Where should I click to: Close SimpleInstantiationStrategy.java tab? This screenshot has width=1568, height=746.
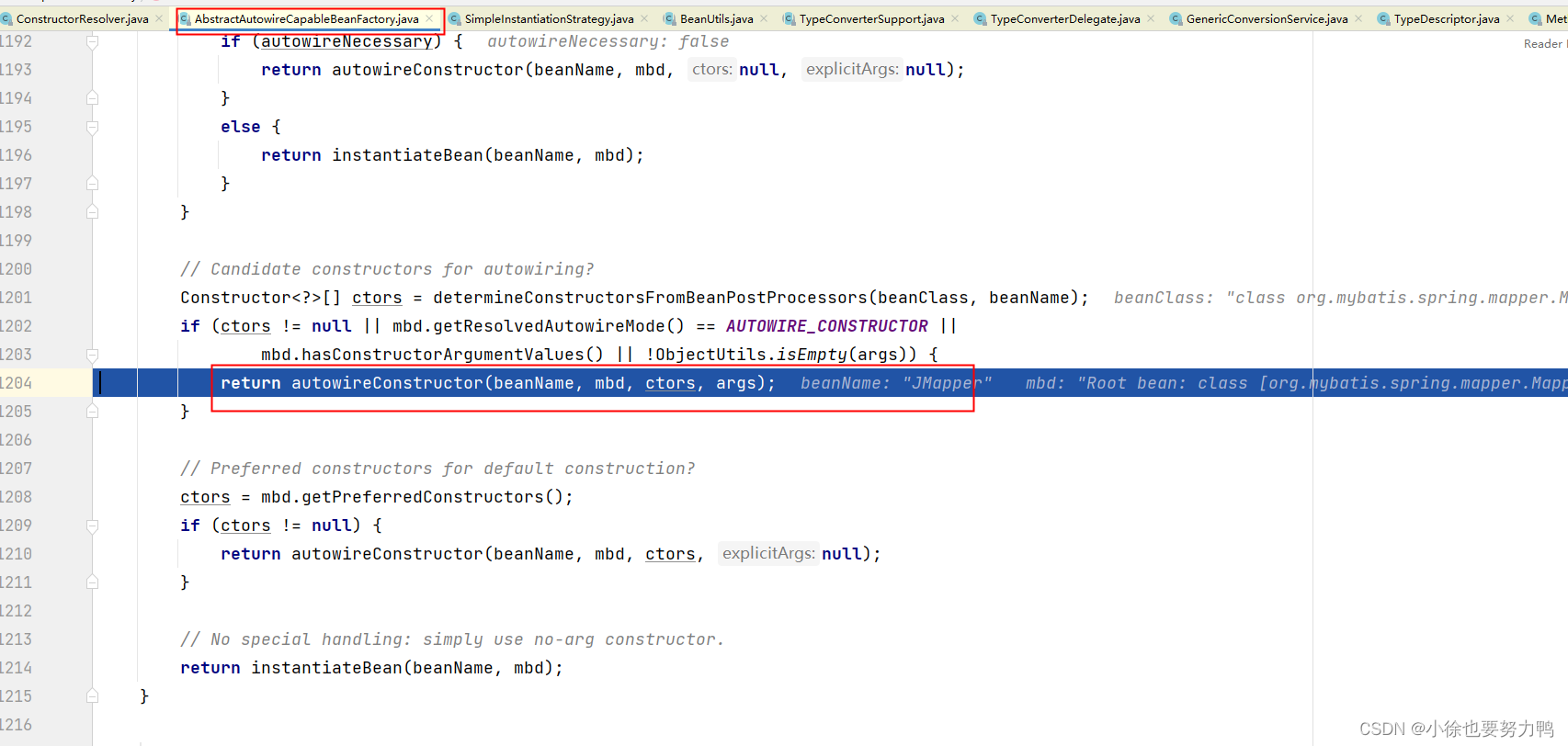click(644, 18)
